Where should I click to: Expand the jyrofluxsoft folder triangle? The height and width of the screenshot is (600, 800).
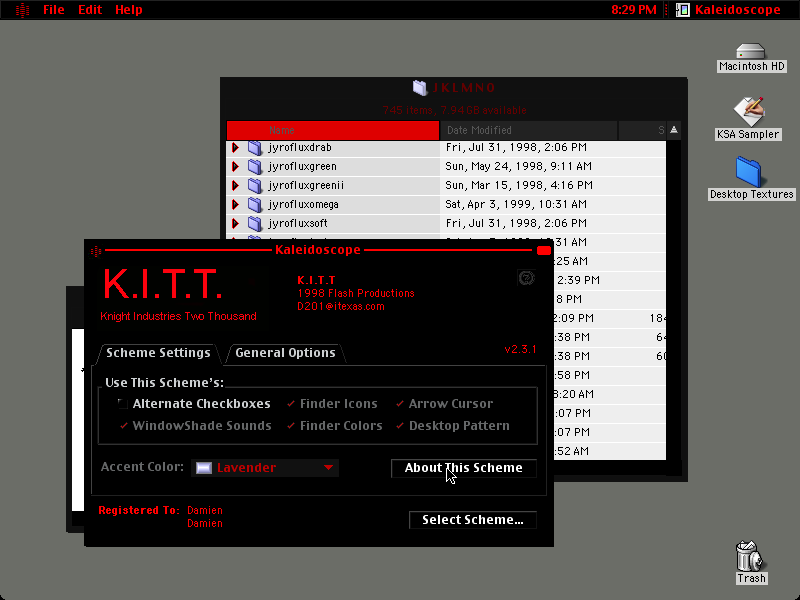[235, 223]
